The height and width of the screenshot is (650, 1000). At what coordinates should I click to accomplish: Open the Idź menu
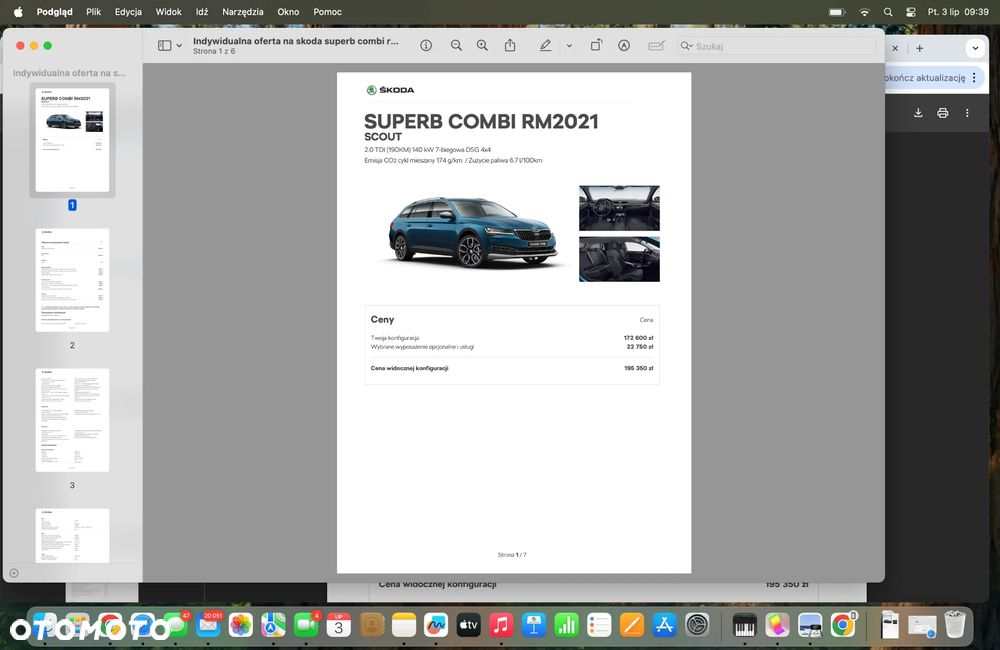click(x=202, y=11)
